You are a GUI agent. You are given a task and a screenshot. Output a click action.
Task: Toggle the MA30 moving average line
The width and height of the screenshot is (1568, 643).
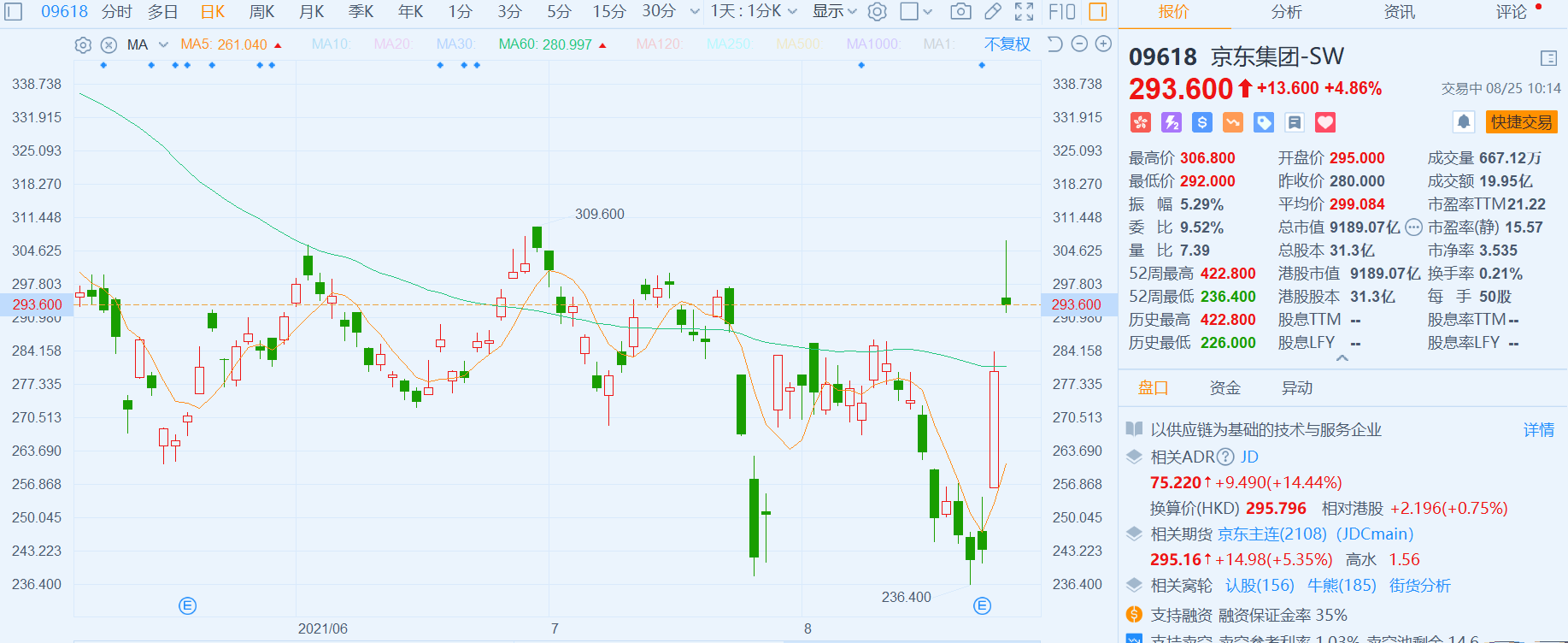456,44
